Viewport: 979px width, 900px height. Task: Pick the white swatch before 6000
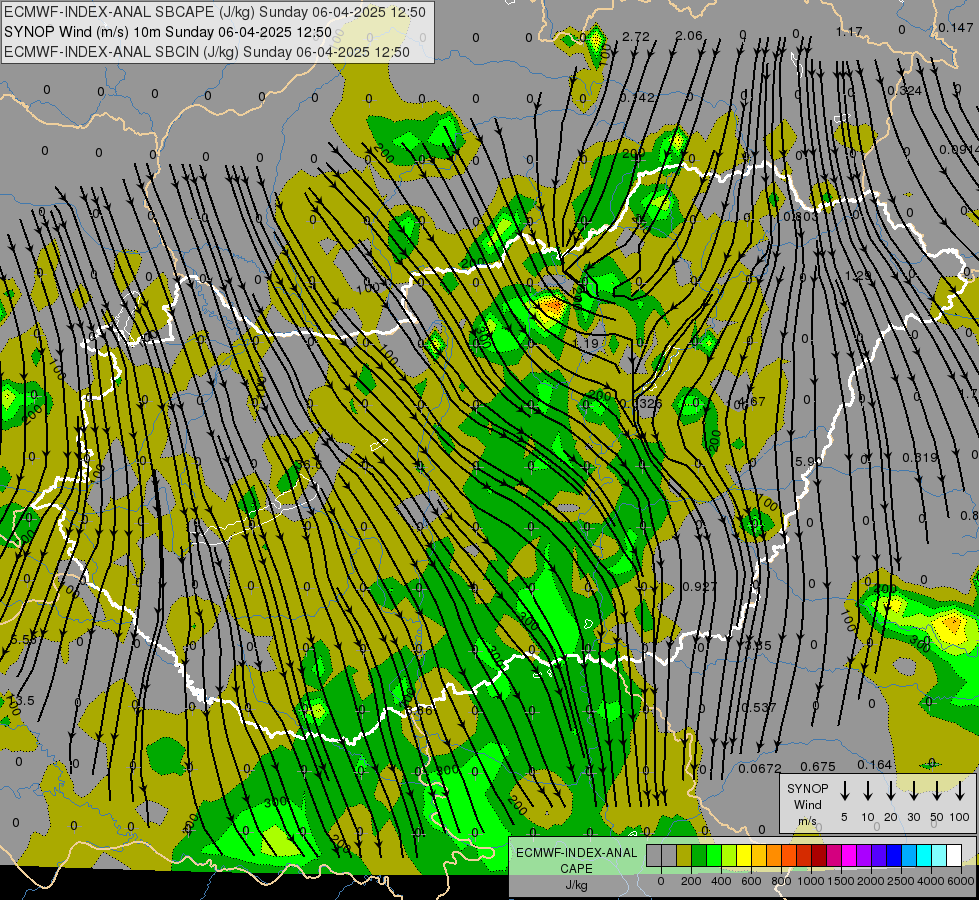[x=955, y=855]
